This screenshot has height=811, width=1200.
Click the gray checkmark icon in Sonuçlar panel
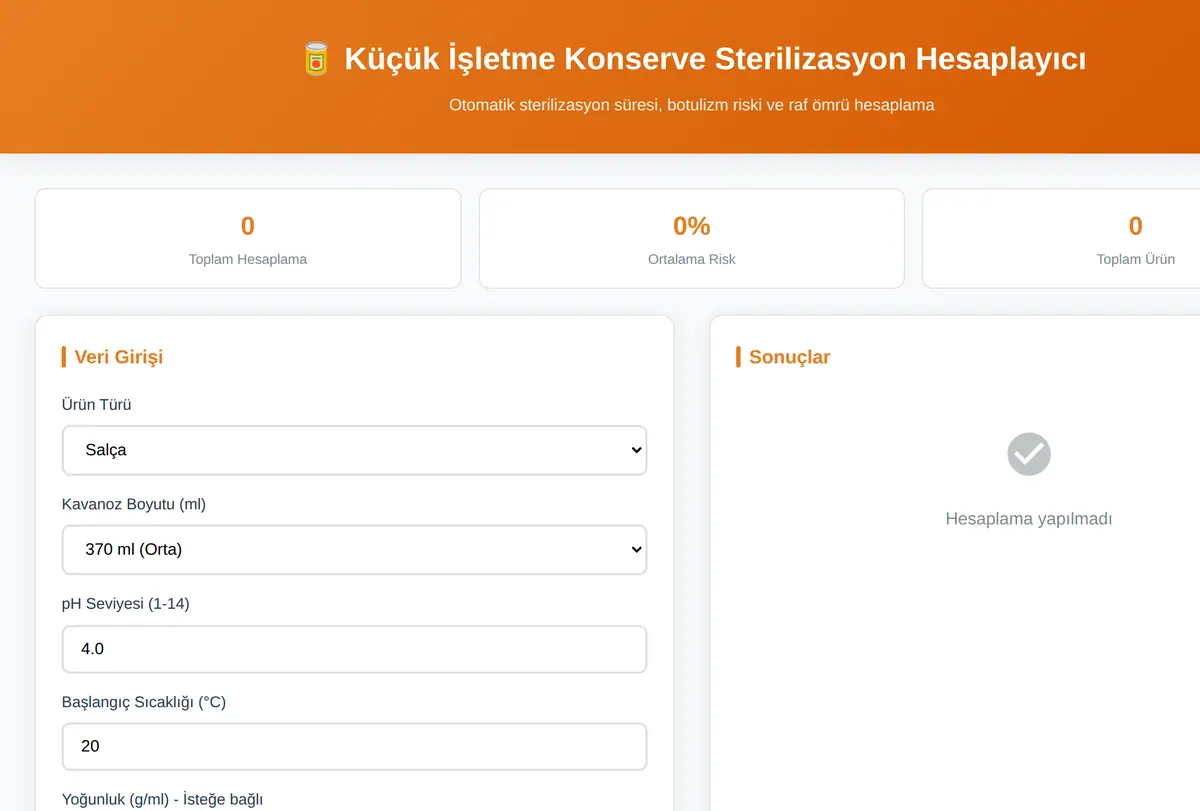click(1028, 454)
